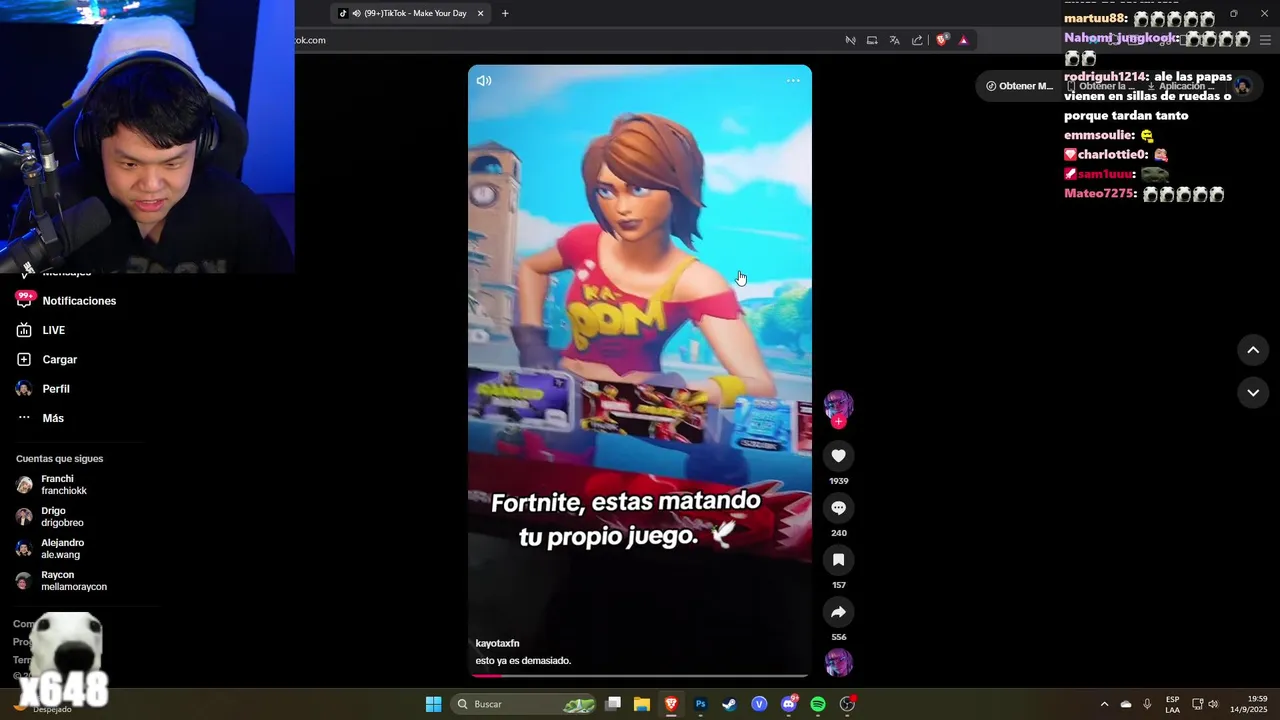Show hidden system tray icons

[x=1104, y=704]
